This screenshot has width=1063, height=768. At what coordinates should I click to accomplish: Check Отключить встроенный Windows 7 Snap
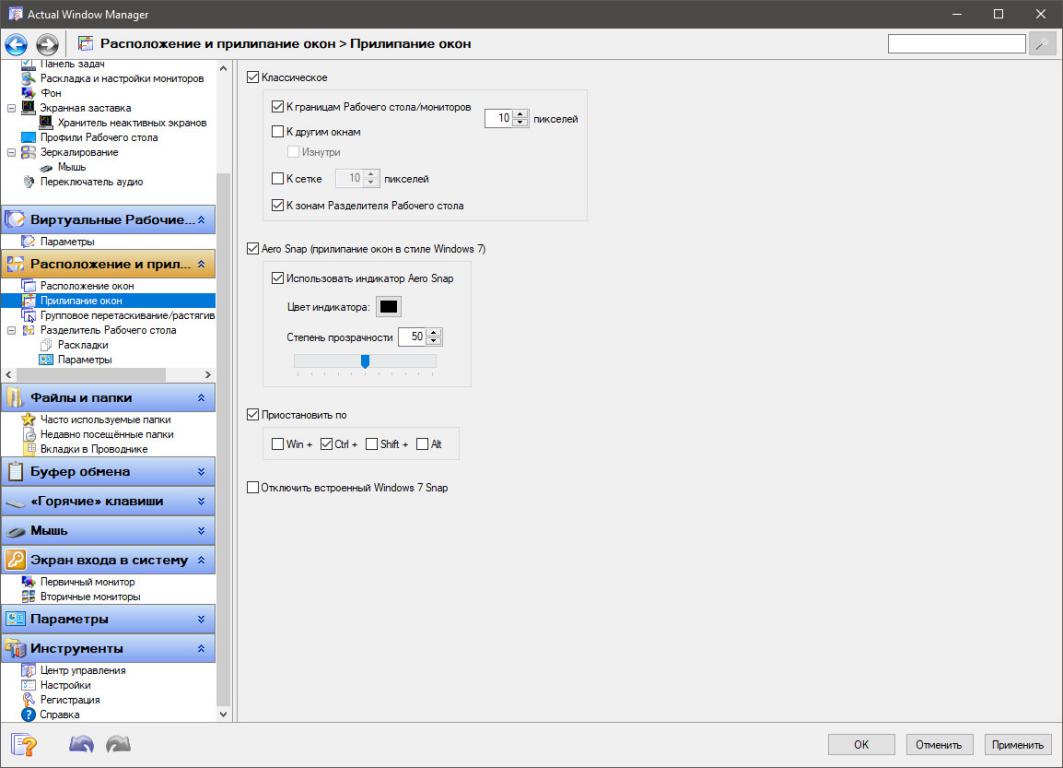tap(253, 487)
